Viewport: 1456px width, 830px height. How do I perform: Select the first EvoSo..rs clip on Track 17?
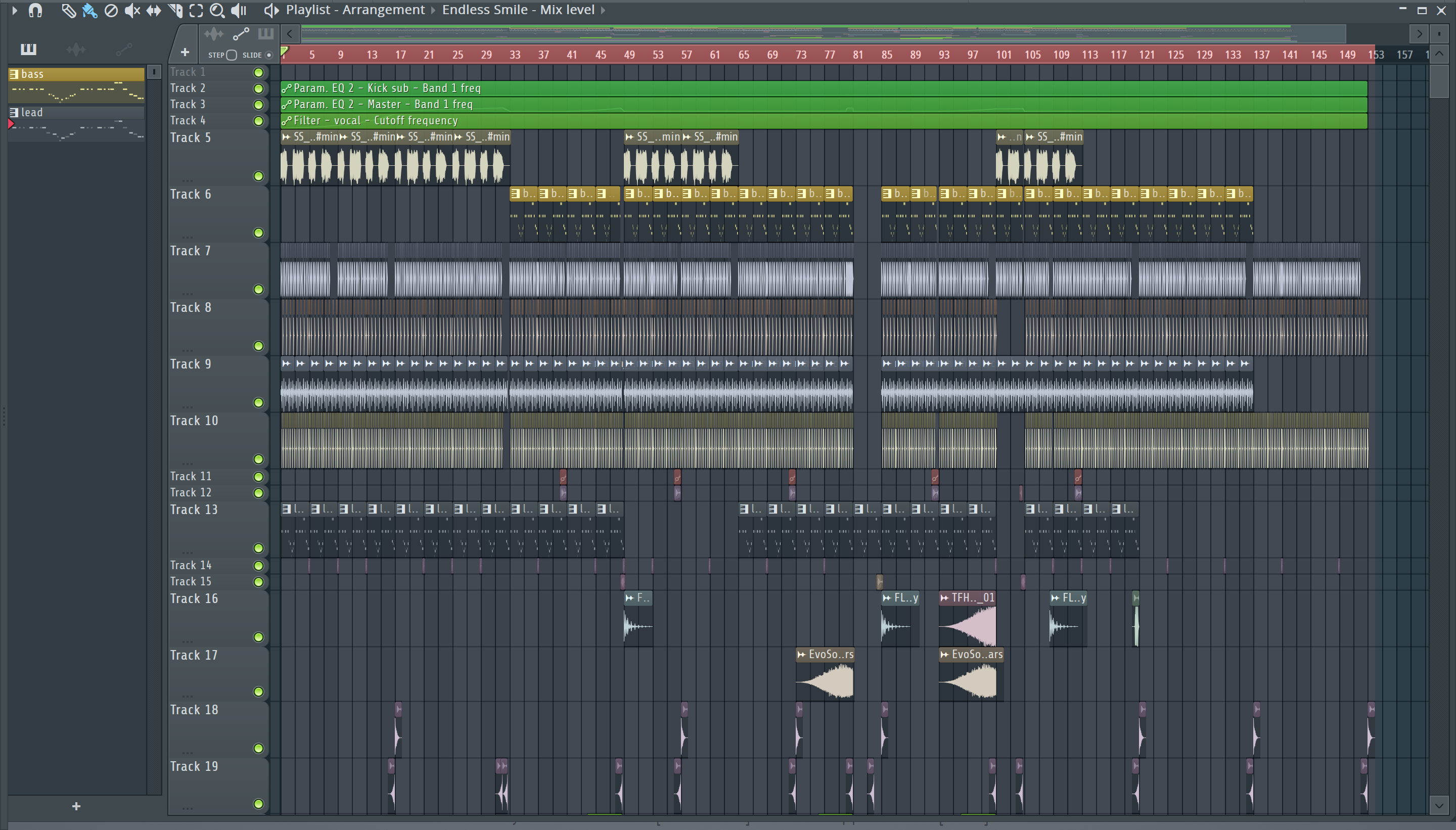tap(825, 674)
